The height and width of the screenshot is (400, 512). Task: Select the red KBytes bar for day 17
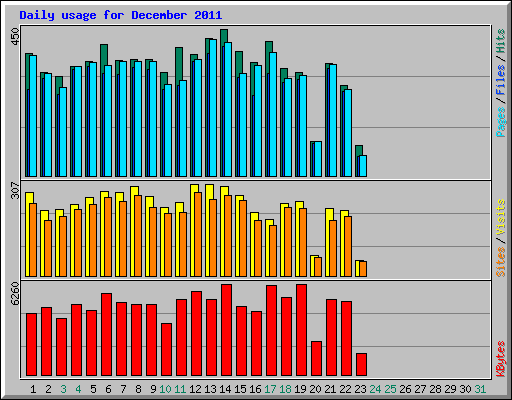coord(271,331)
